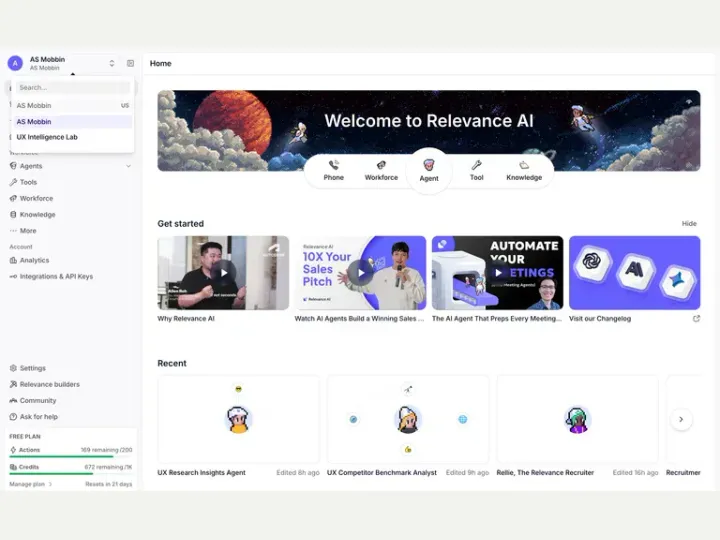Open Ask for help
This screenshot has width=720, height=540.
point(39,417)
